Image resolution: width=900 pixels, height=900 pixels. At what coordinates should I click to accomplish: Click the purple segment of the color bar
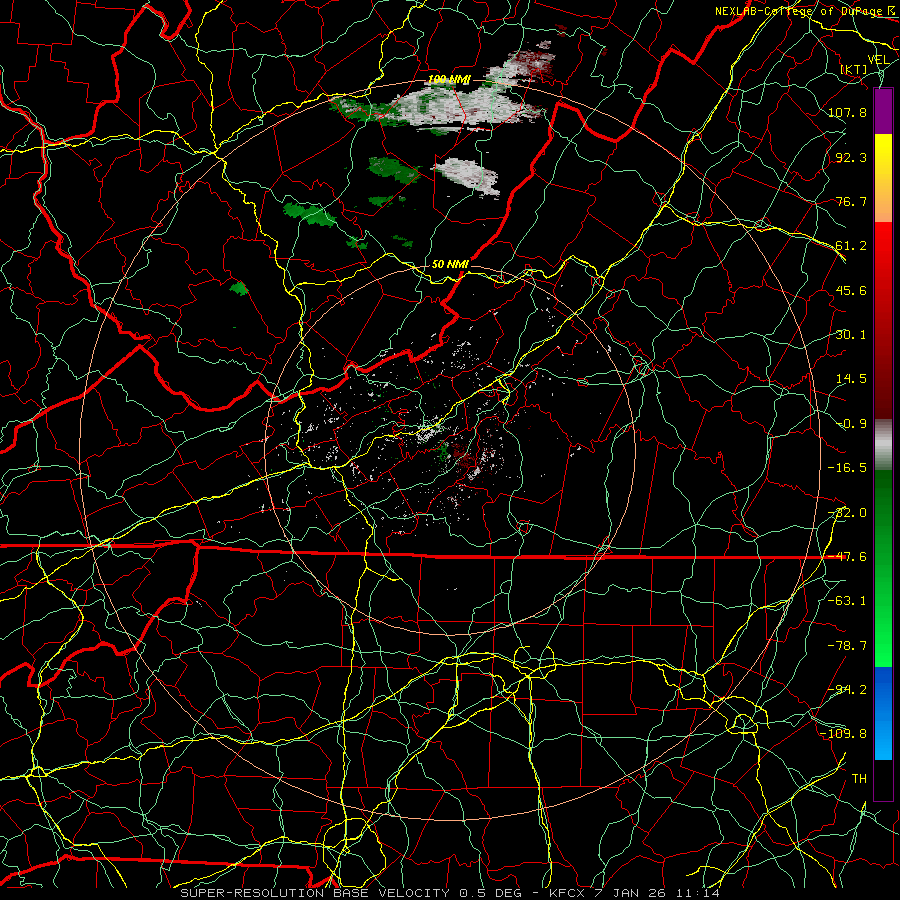[883, 112]
